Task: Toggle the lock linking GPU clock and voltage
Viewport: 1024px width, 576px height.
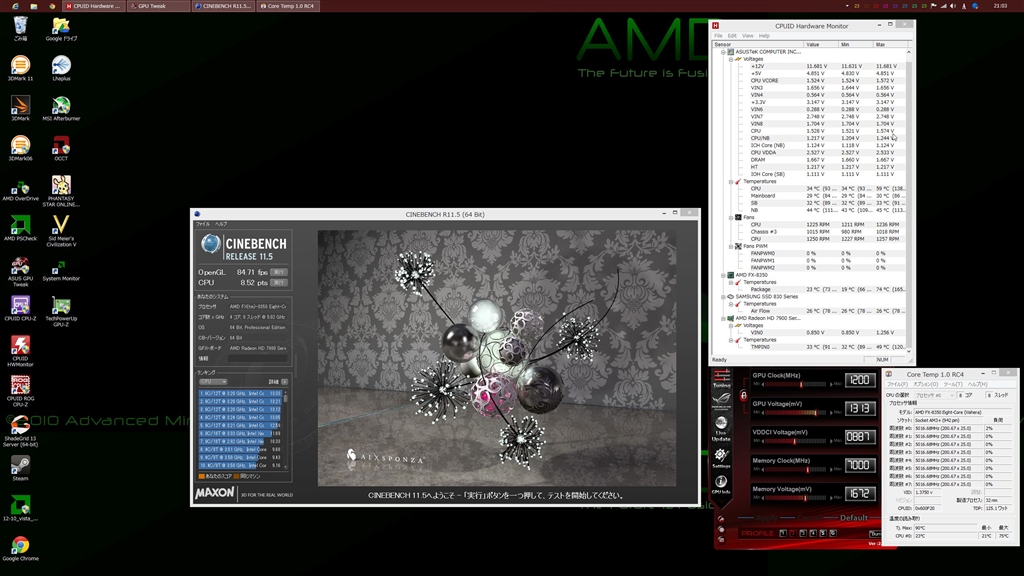Action: point(743,396)
